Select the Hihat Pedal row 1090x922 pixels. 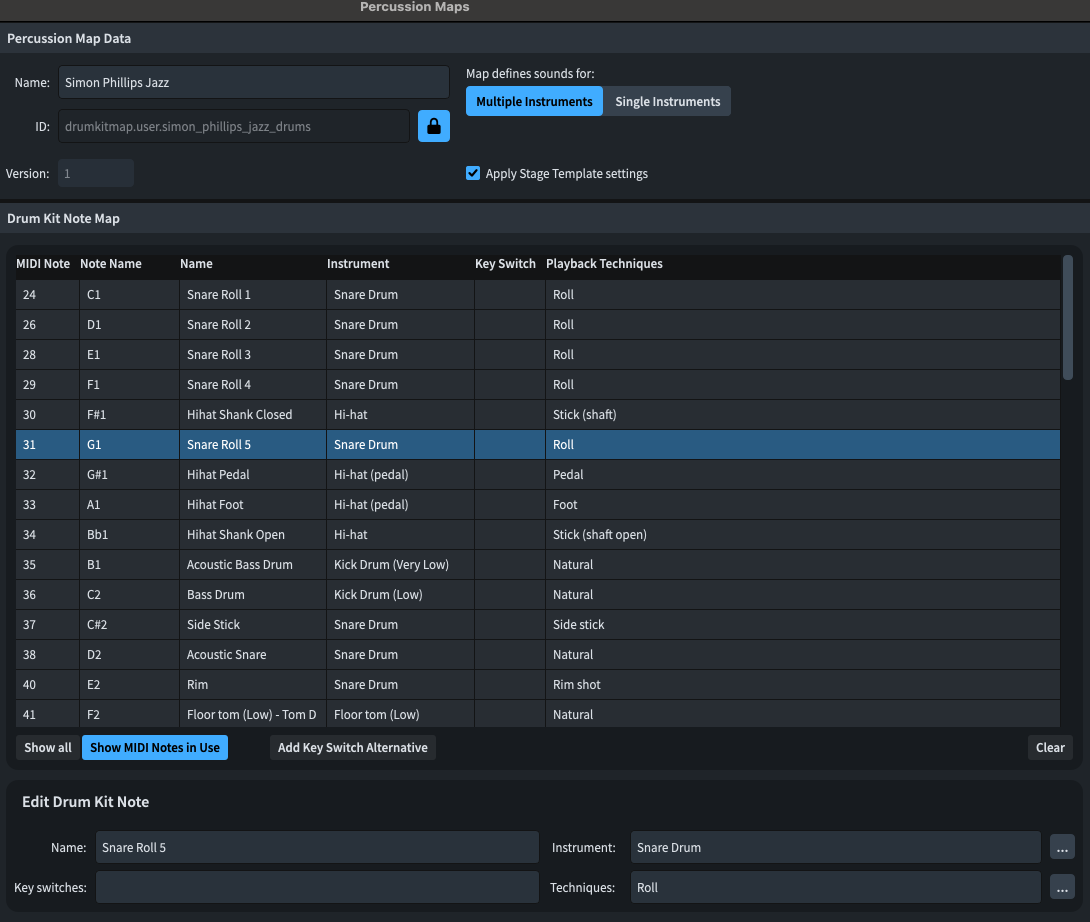[x=538, y=474]
